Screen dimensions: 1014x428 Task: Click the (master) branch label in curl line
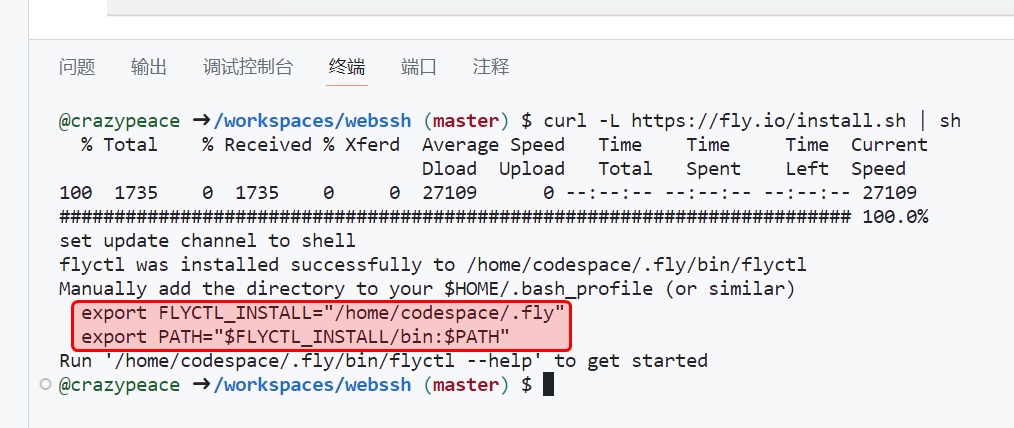click(x=461, y=121)
